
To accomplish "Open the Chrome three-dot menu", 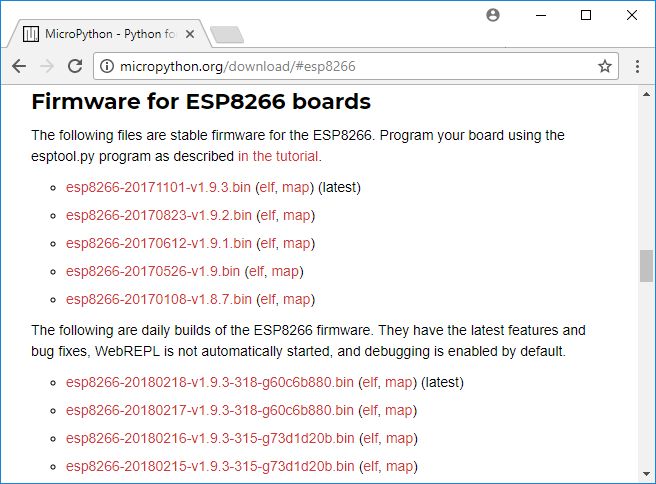I will coord(637,66).
